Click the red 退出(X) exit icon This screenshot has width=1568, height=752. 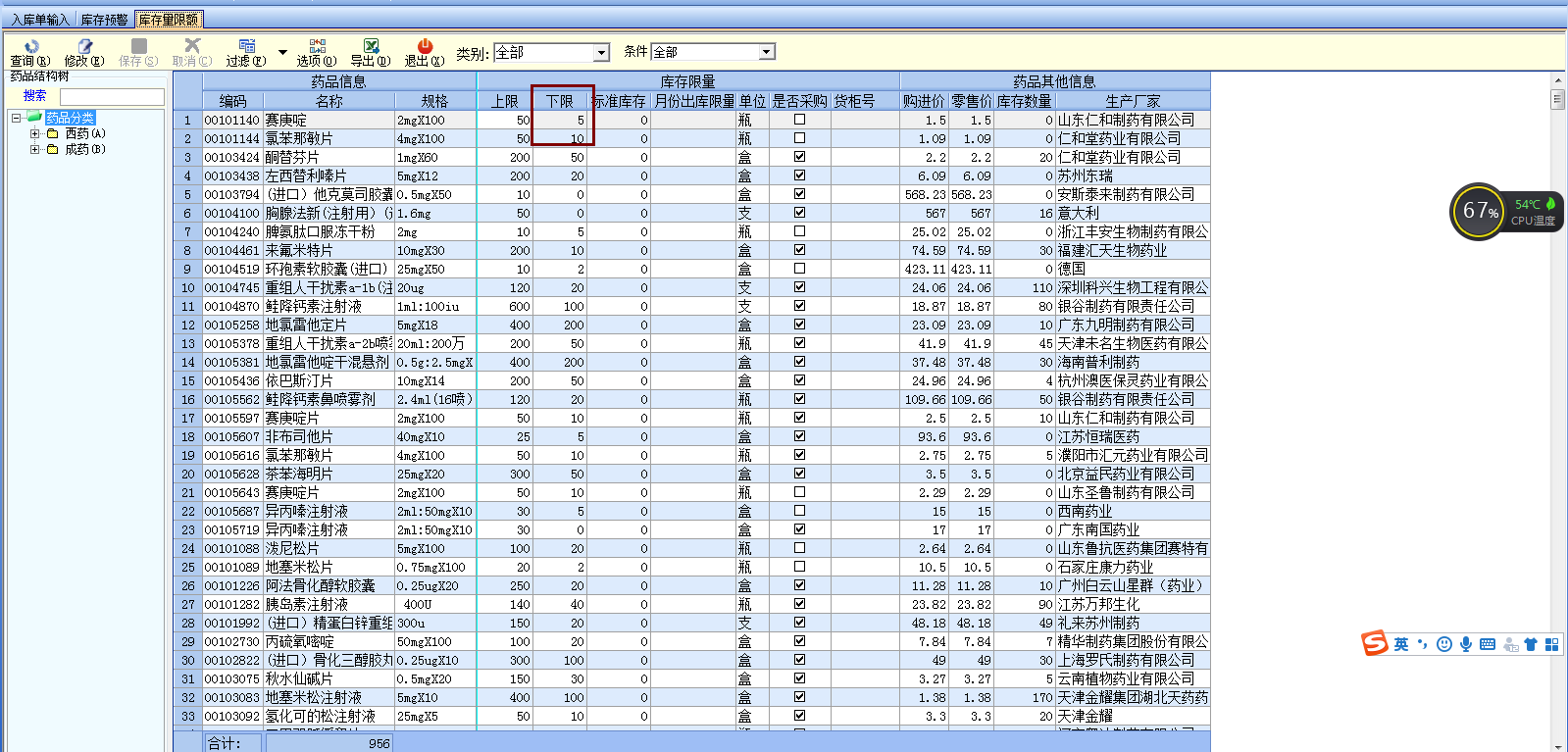425,46
